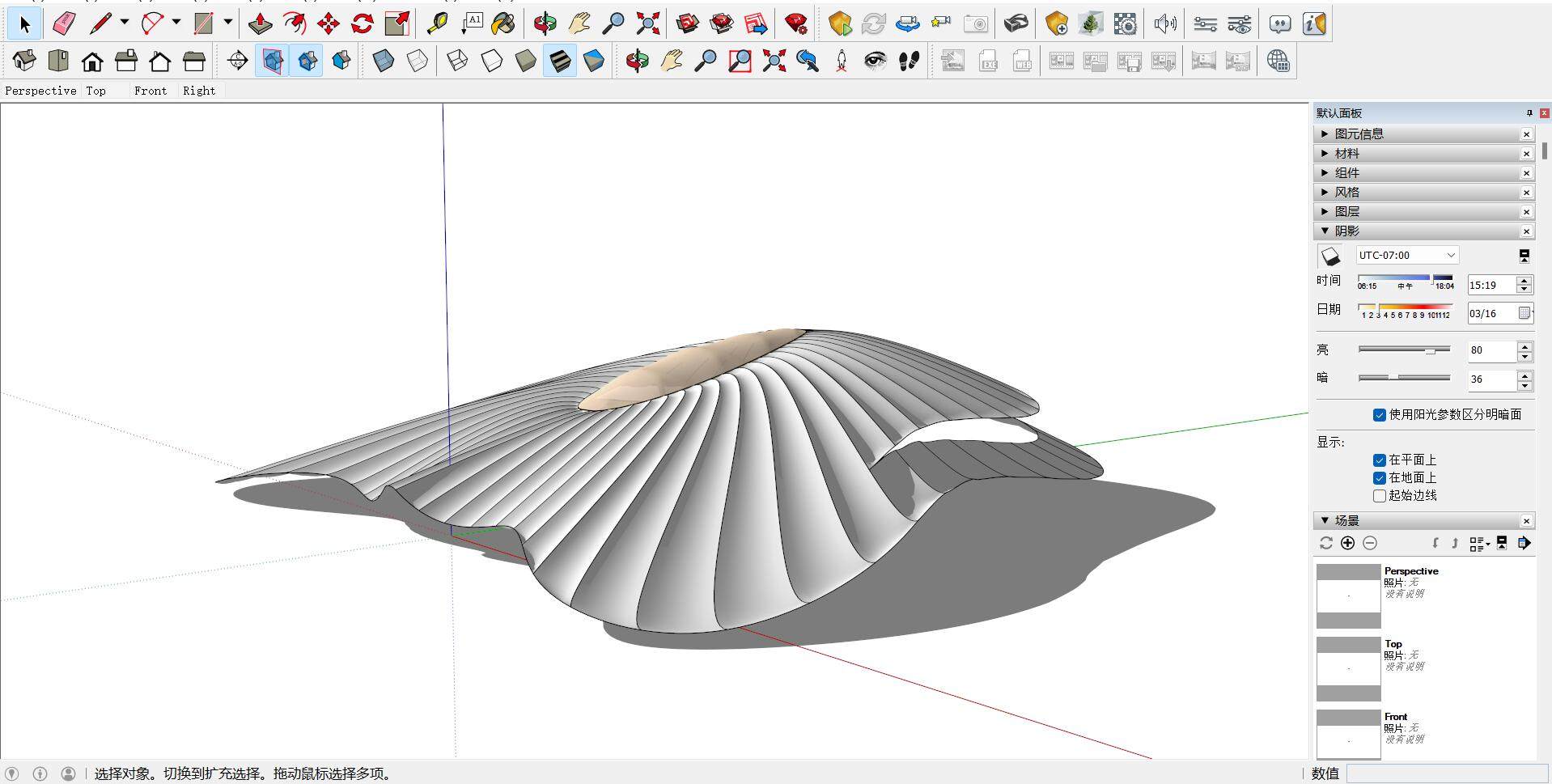Choose the Push/Pull tool

click(x=260, y=24)
